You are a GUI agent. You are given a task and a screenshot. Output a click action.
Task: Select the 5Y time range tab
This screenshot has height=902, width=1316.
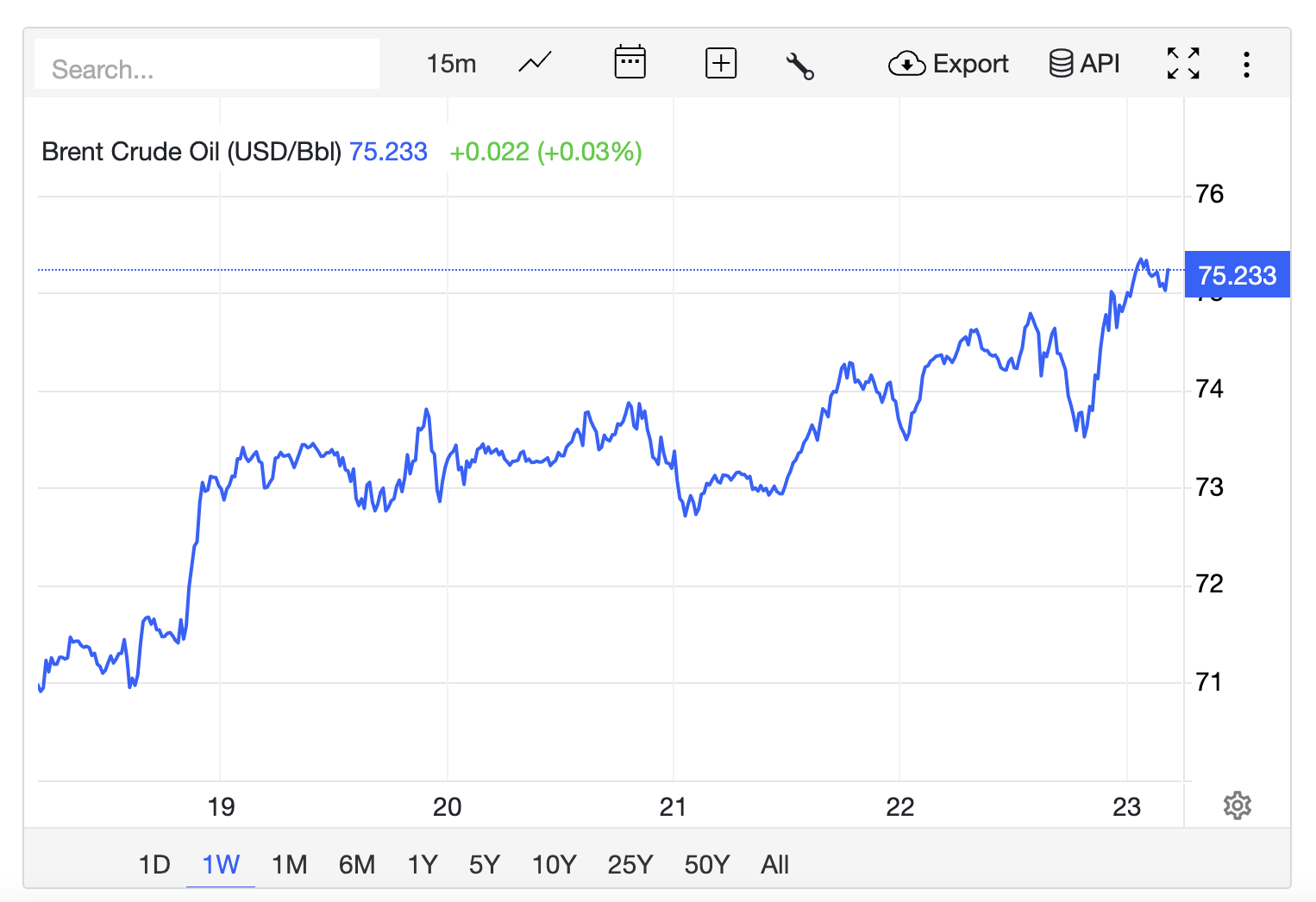pos(485,864)
